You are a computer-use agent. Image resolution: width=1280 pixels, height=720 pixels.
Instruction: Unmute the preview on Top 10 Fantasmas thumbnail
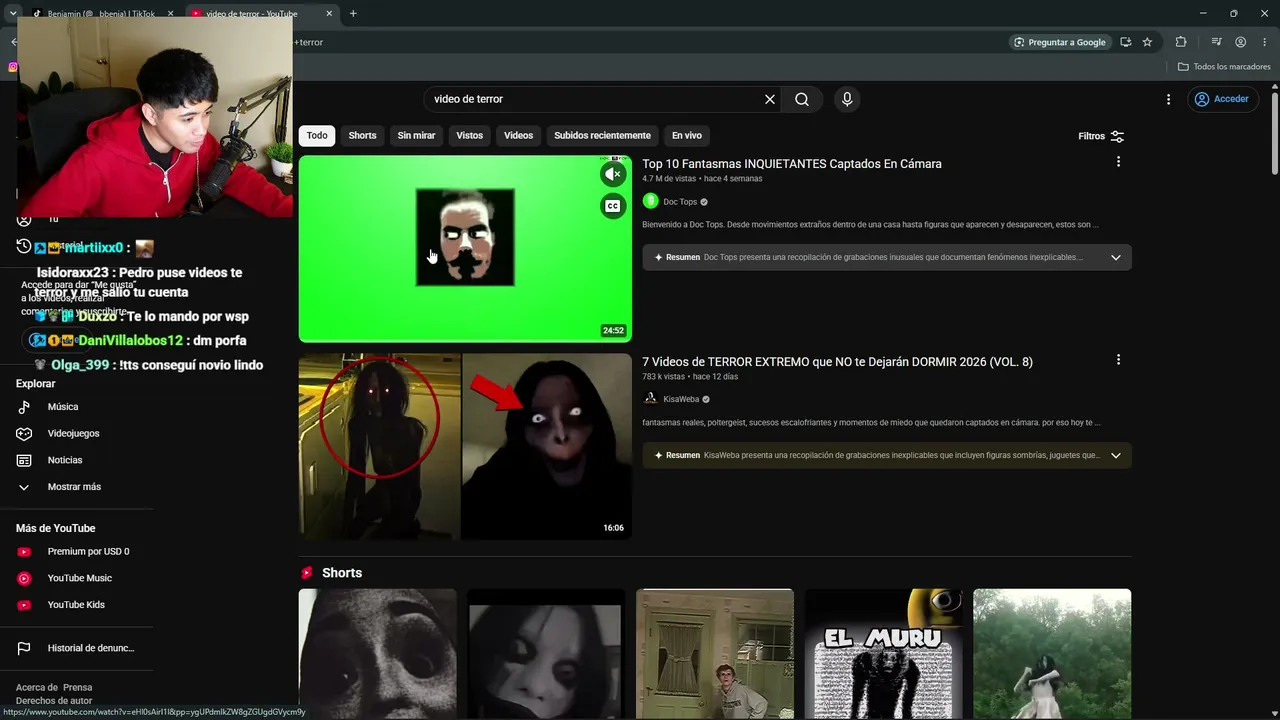(x=613, y=174)
